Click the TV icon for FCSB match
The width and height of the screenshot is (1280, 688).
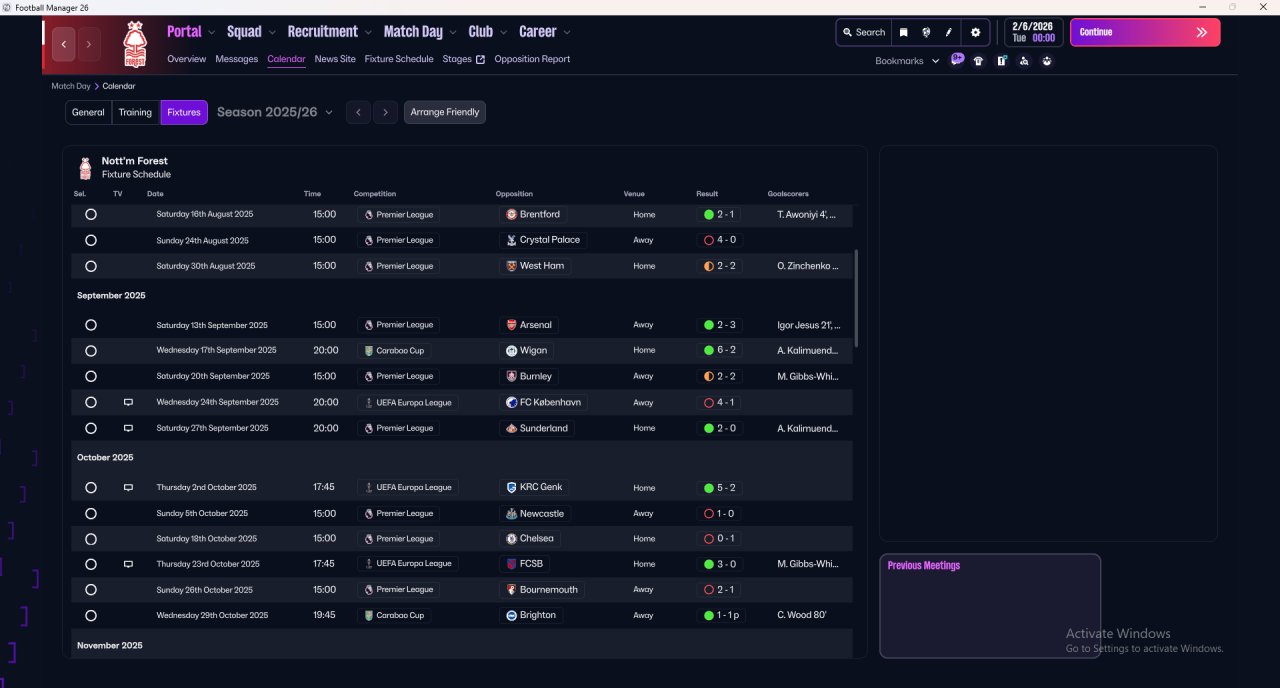128,564
